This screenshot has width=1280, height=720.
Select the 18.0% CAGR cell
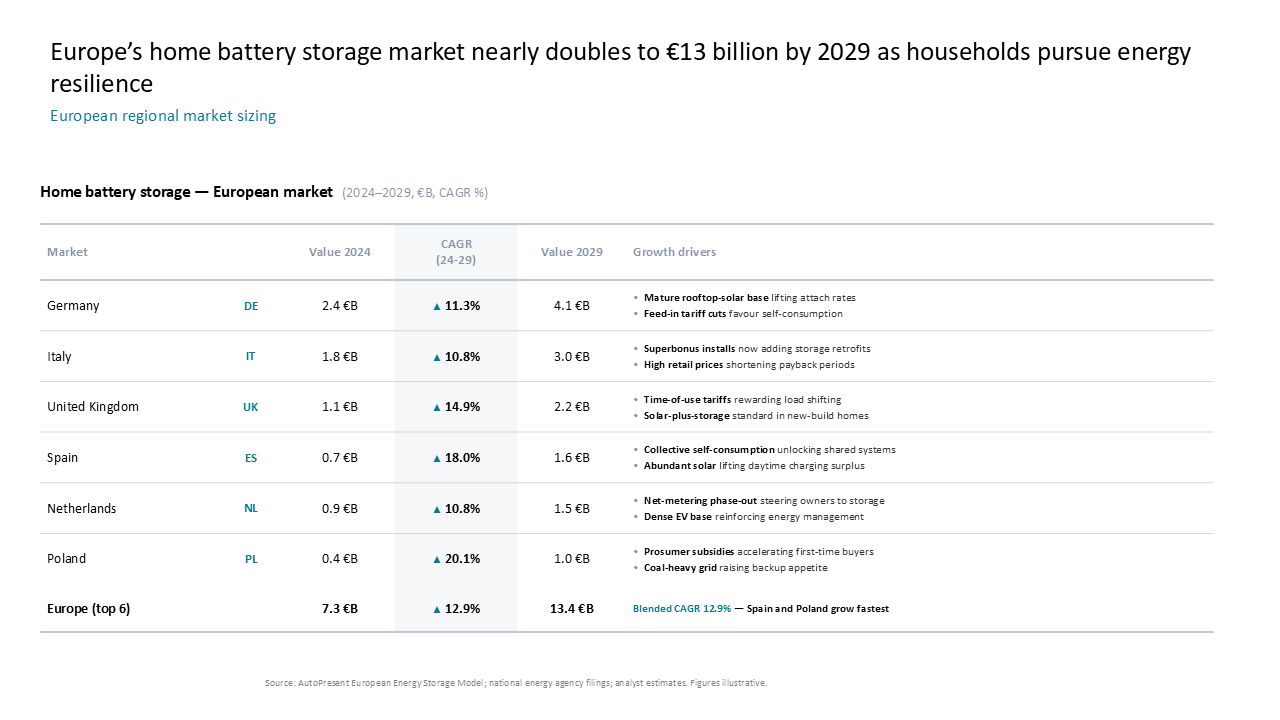coord(456,458)
